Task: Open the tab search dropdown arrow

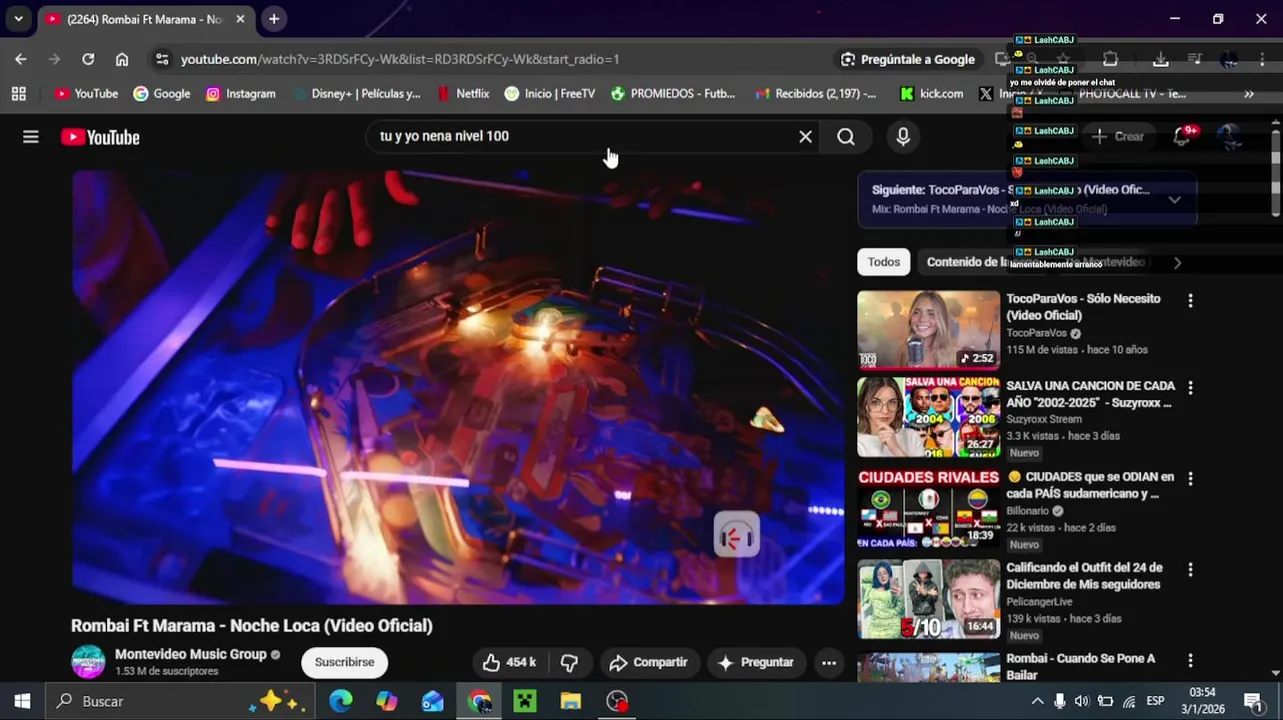Action: click(x=18, y=19)
